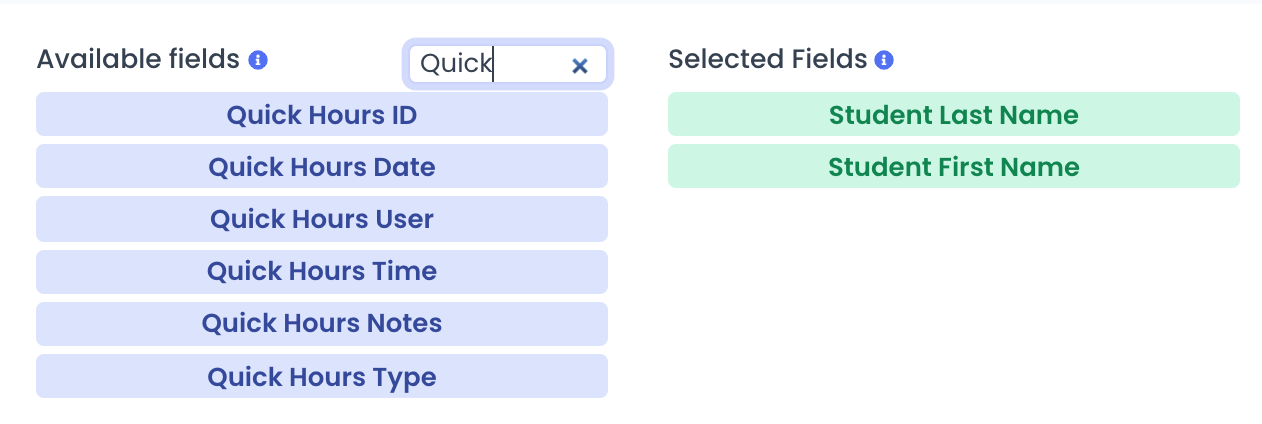
Task: Click the green Student Last Name chip
Action: [954, 114]
